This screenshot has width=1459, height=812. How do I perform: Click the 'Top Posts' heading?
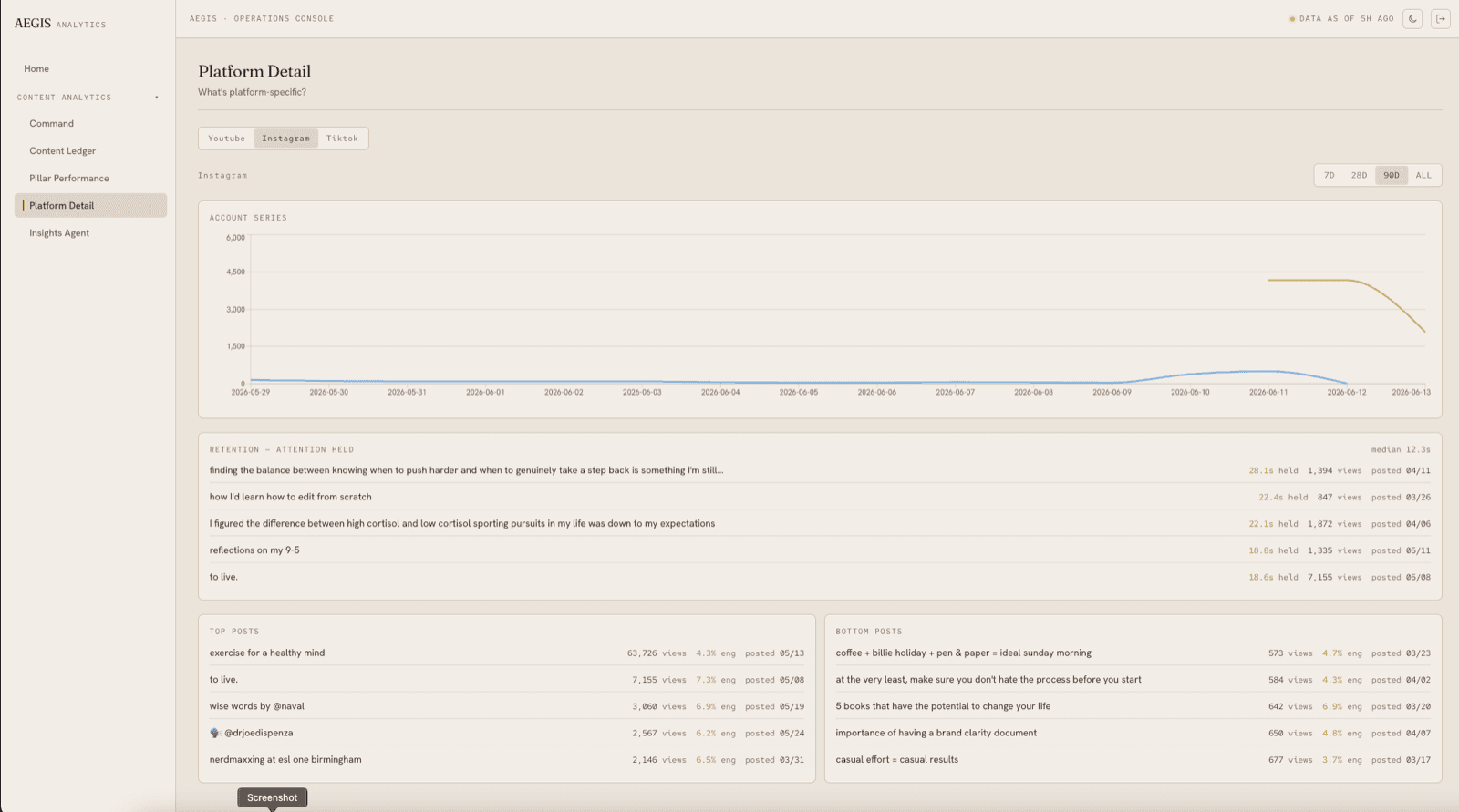click(234, 632)
